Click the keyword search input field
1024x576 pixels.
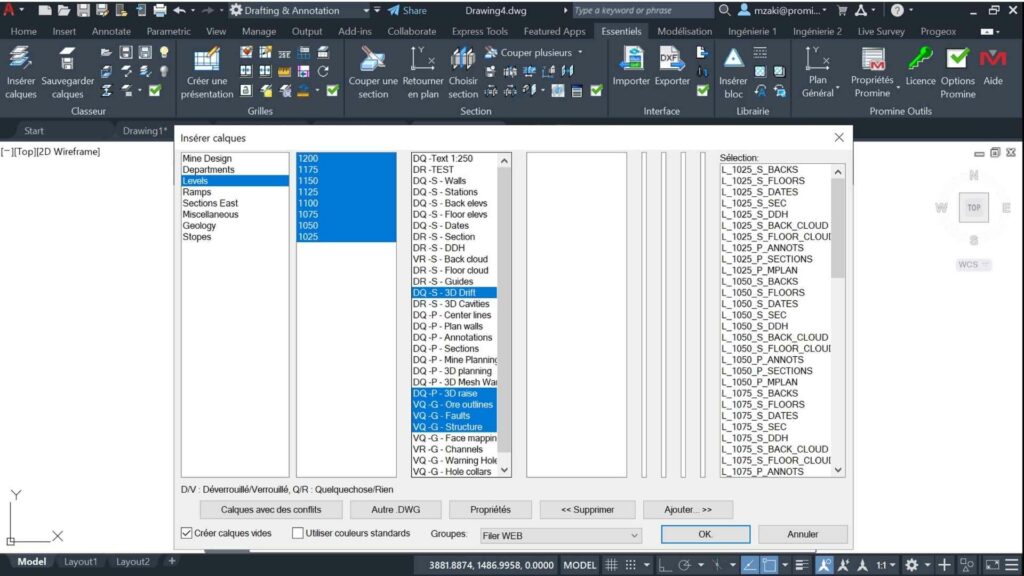click(x=643, y=10)
